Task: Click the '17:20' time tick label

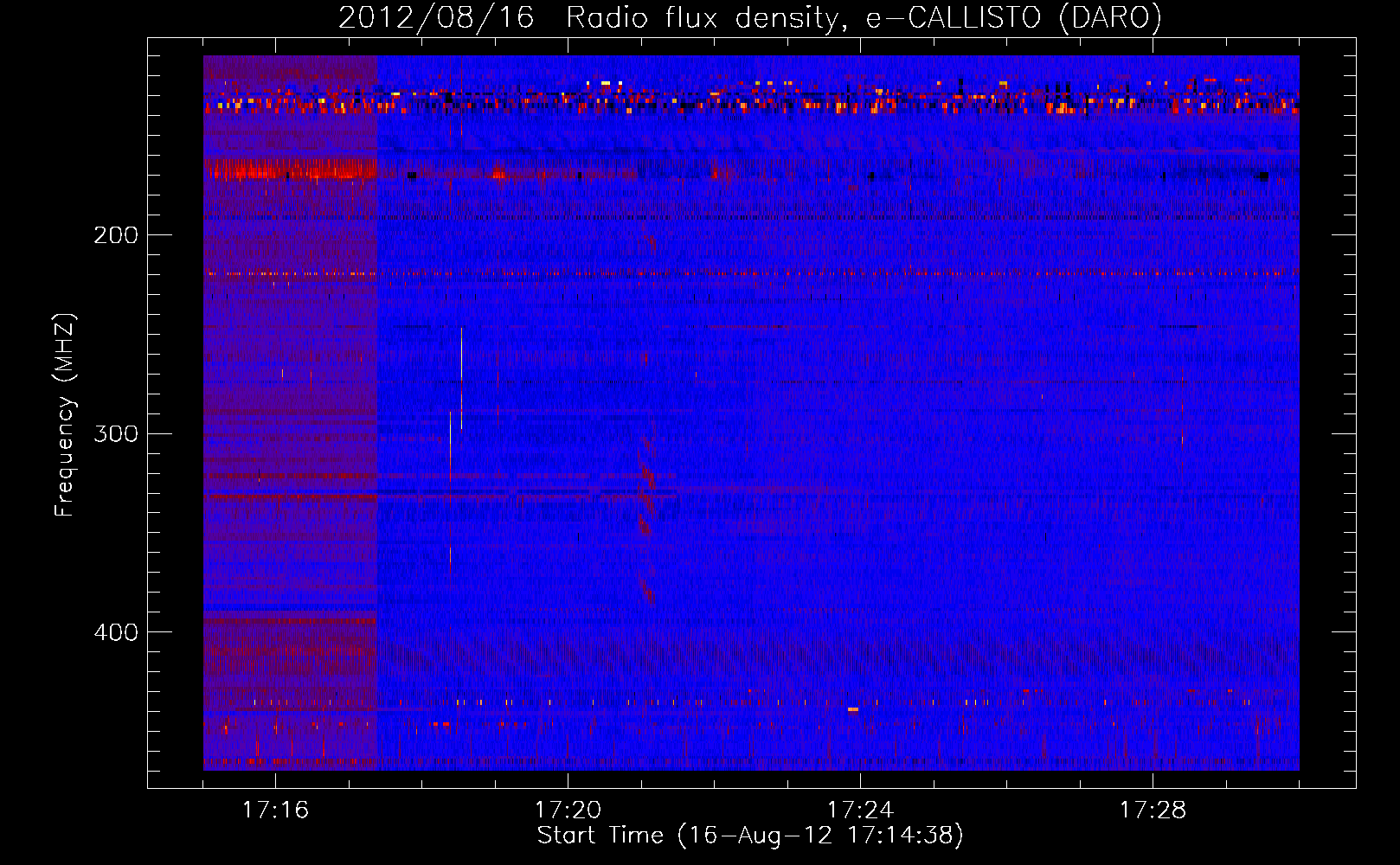Action: click(x=568, y=811)
